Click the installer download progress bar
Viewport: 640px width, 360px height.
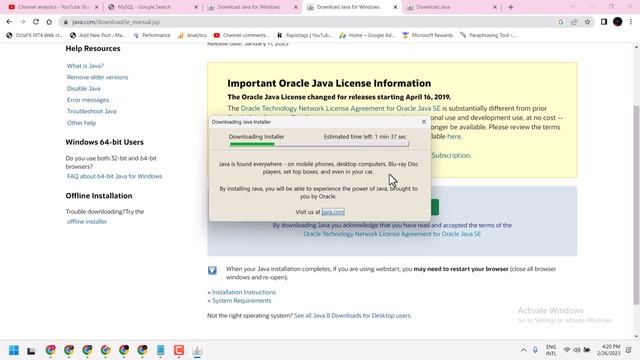tap(319, 144)
